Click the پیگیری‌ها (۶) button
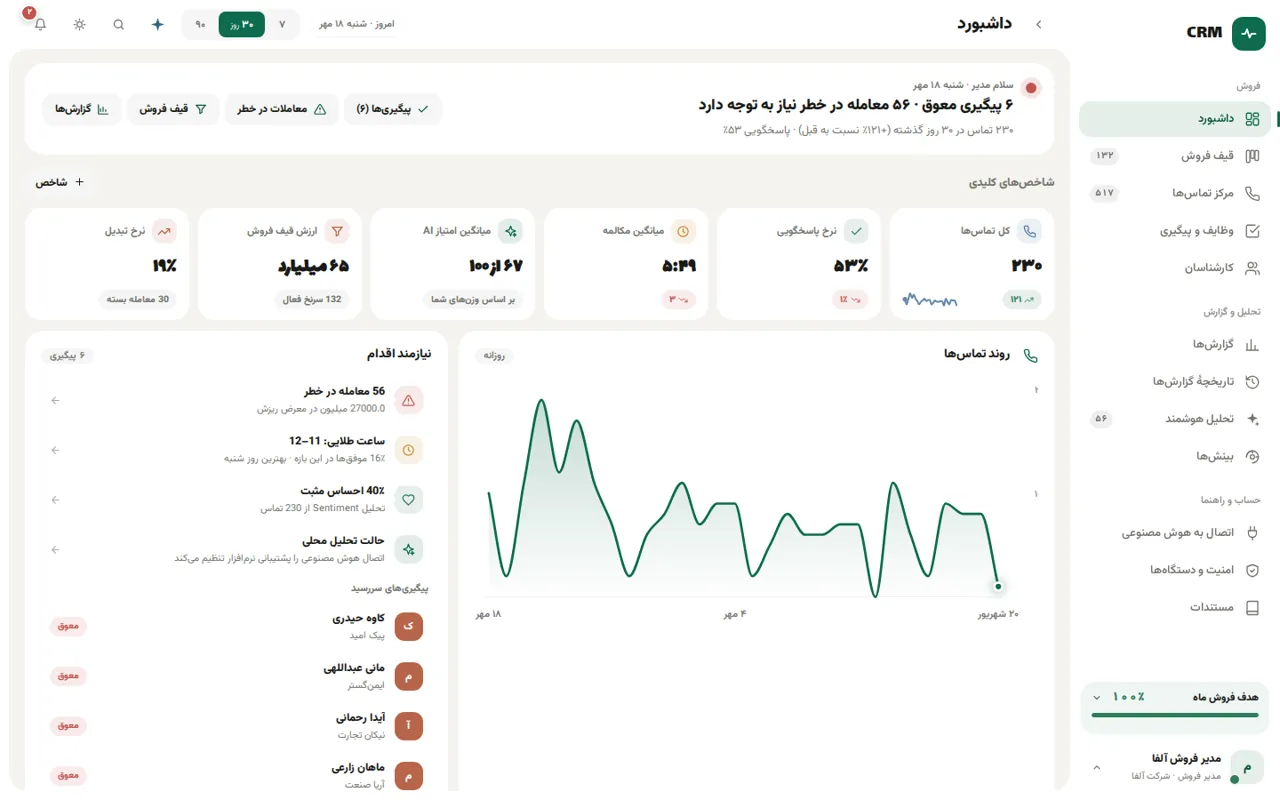Image resolution: width=1280 pixels, height=800 pixels. point(393,109)
